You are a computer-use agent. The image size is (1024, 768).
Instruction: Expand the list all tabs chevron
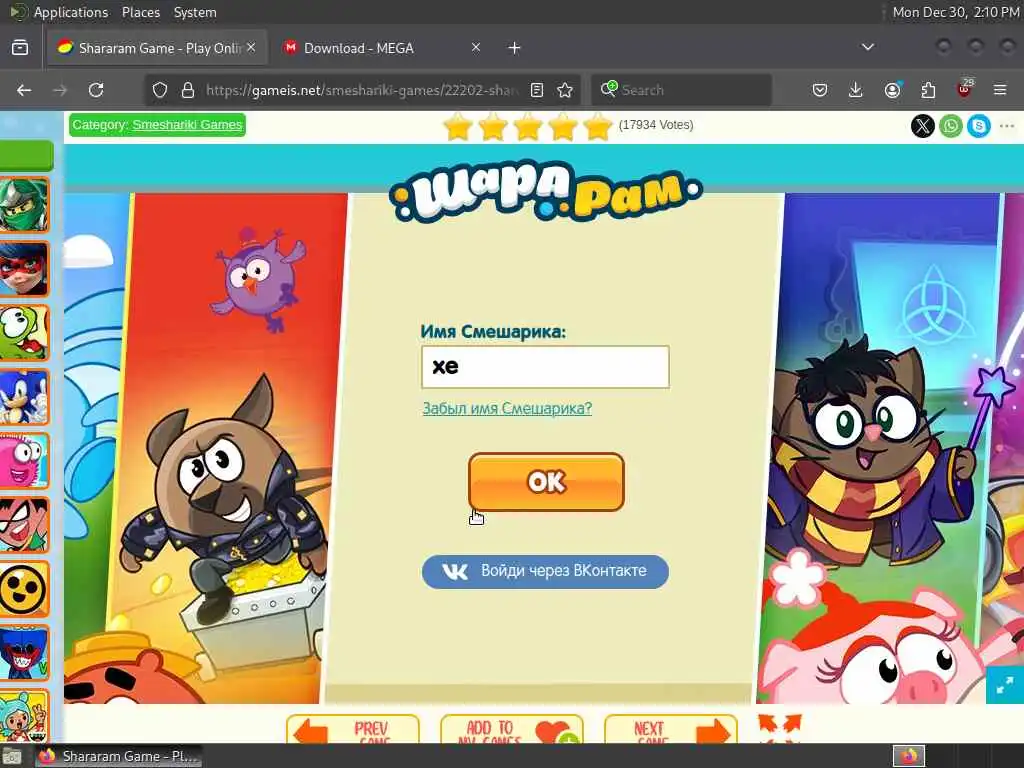coord(868,47)
